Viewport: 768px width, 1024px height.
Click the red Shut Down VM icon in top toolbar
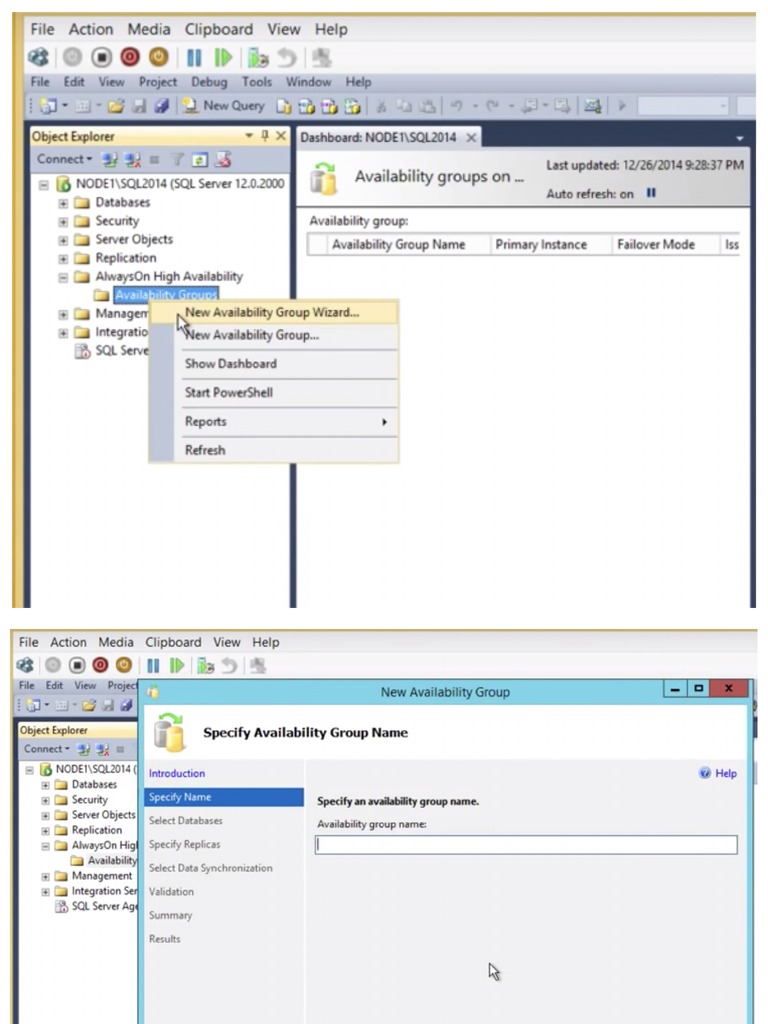click(130, 57)
